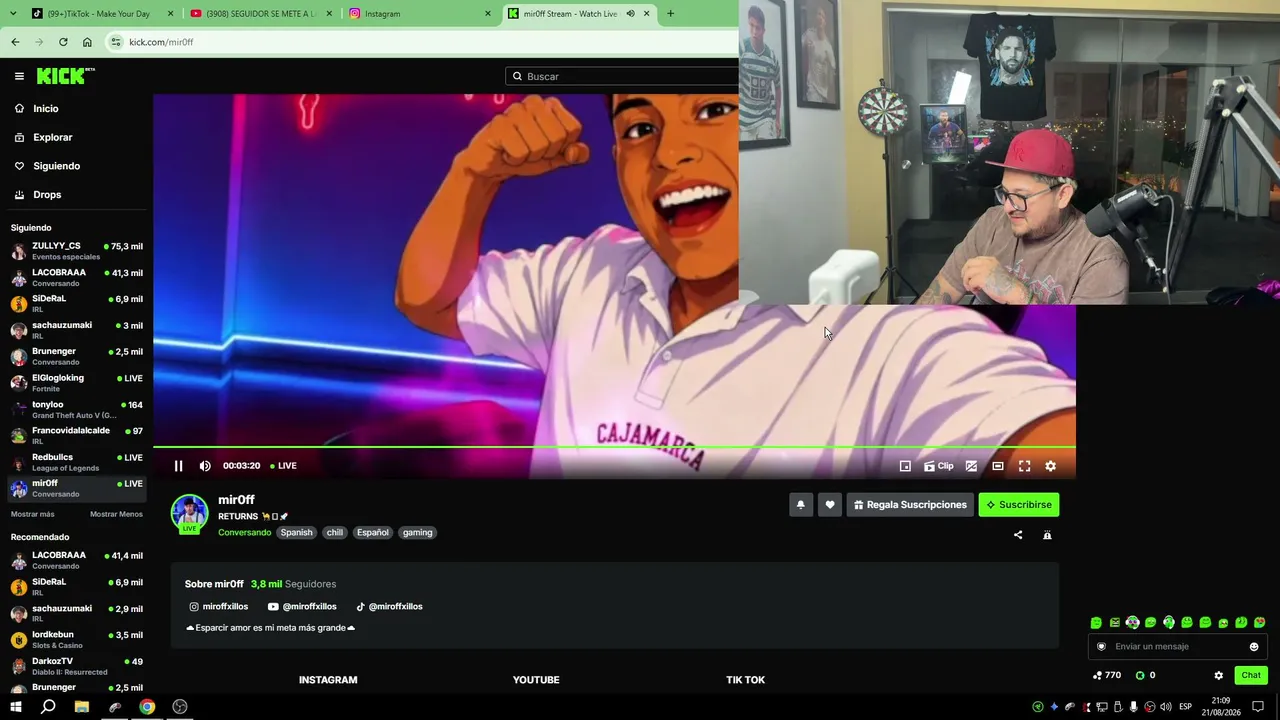The width and height of the screenshot is (1280, 720).
Task: Open the Conversando category link
Action: tap(245, 533)
